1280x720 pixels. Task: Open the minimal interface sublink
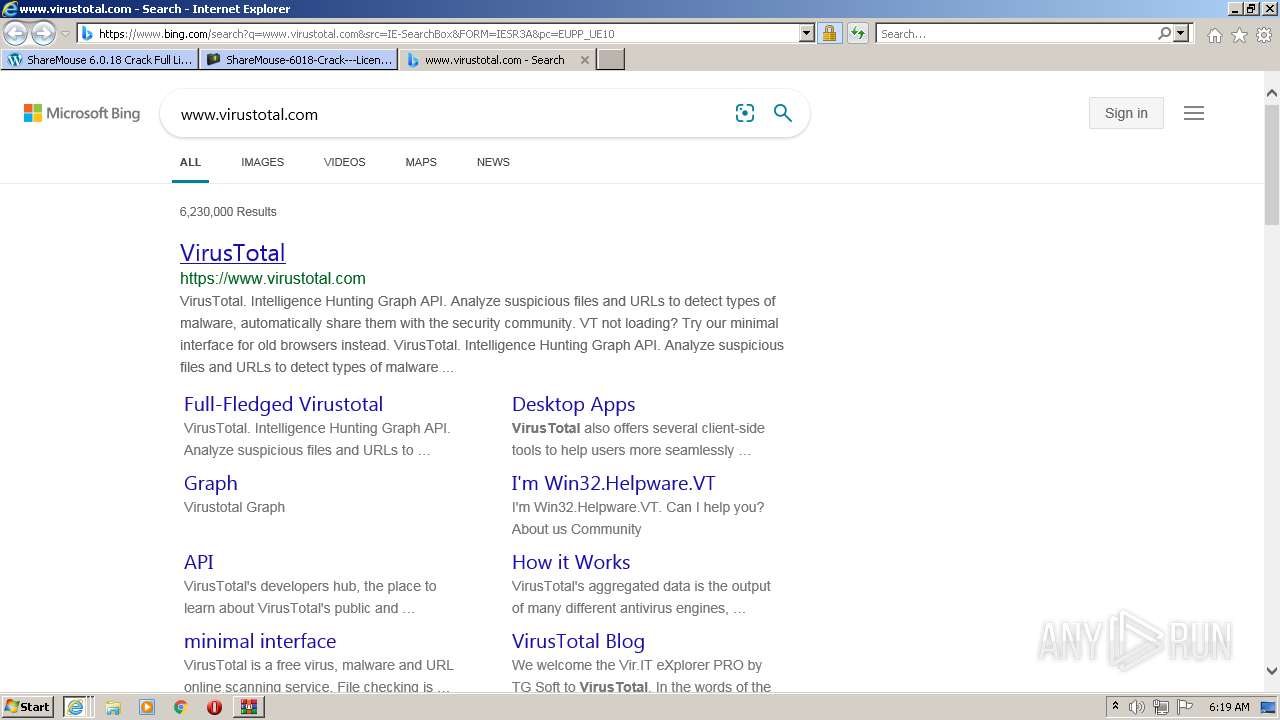tap(260, 641)
